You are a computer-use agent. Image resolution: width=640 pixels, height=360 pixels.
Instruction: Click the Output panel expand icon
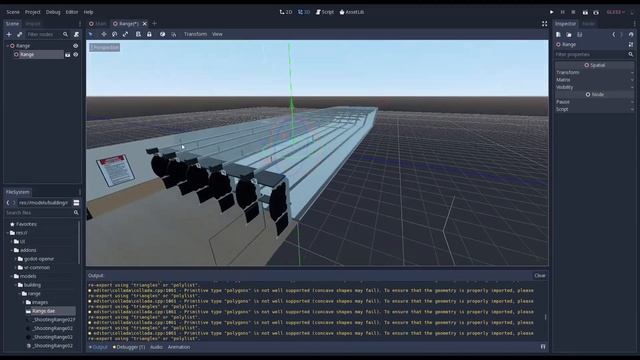pyautogui.click(x=543, y=347)
